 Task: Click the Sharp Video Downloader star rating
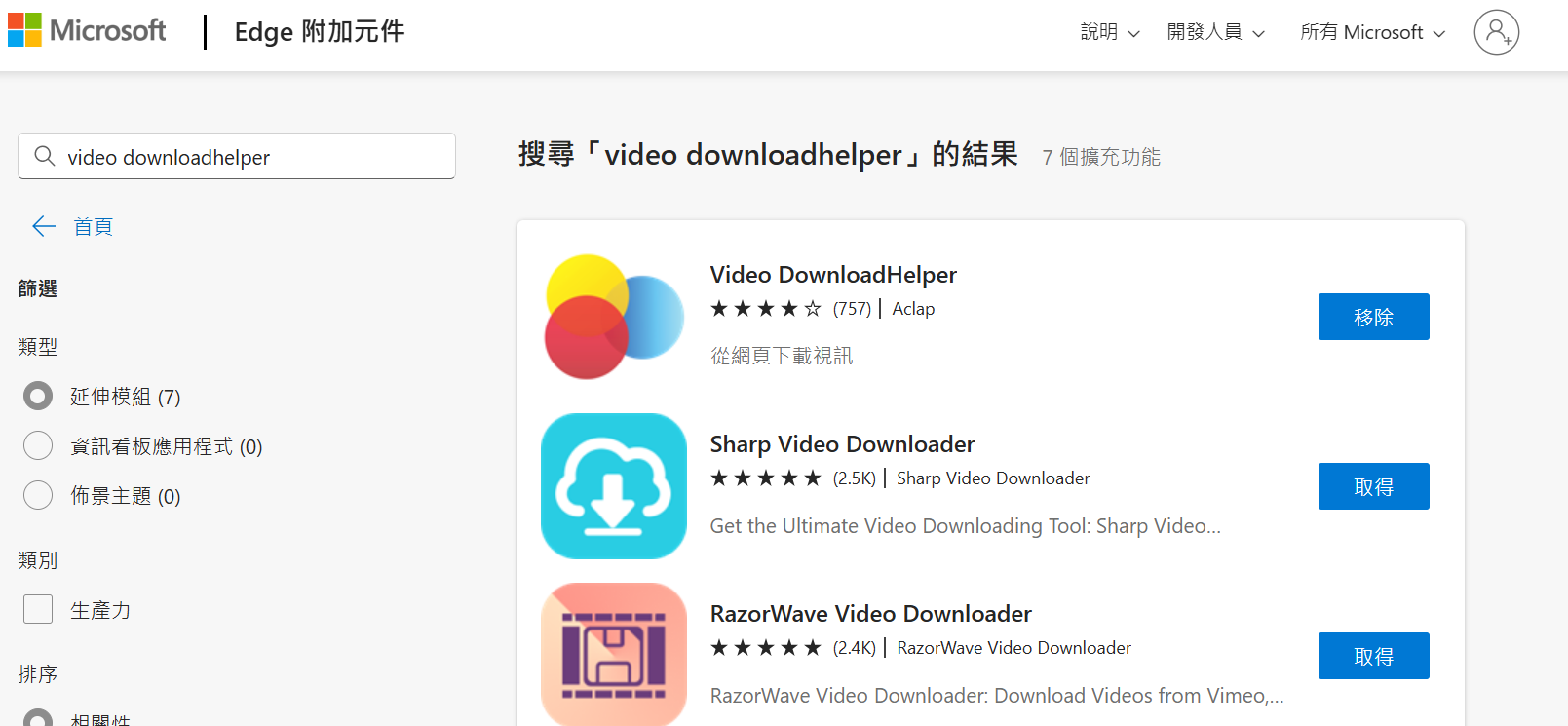tap(766, 478)
